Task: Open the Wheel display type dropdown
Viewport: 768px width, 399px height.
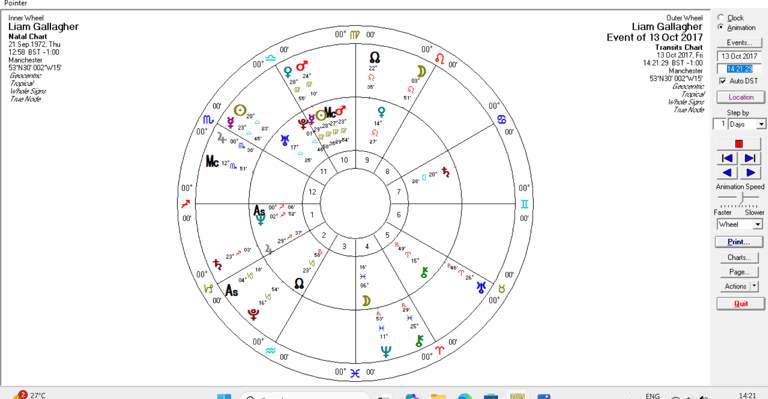Action: [x=758, y=224]
